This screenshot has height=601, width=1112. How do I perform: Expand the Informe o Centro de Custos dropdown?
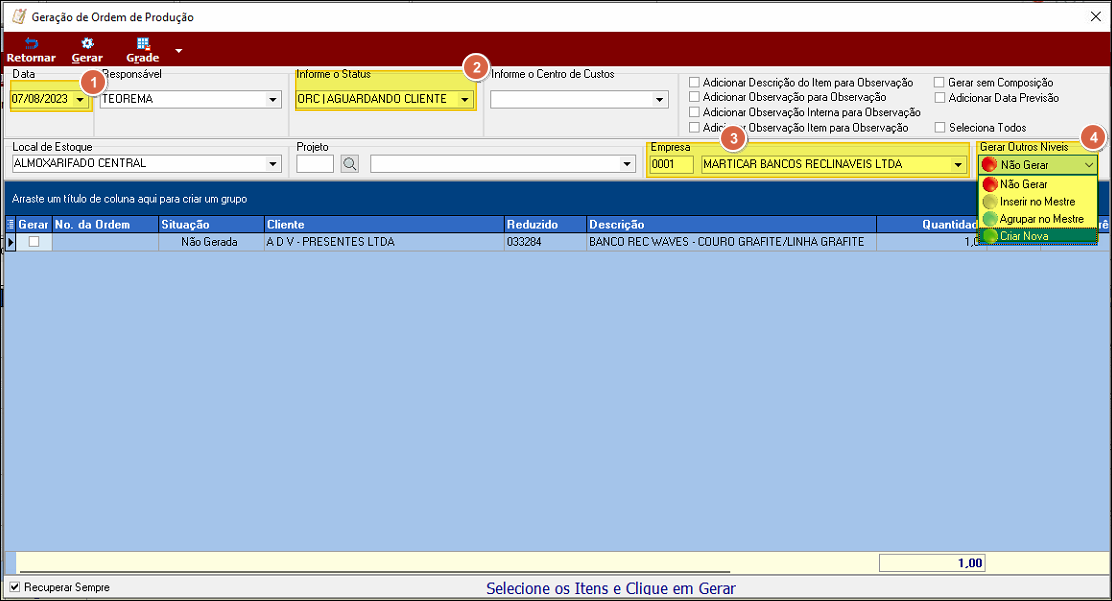coord(660,99)
